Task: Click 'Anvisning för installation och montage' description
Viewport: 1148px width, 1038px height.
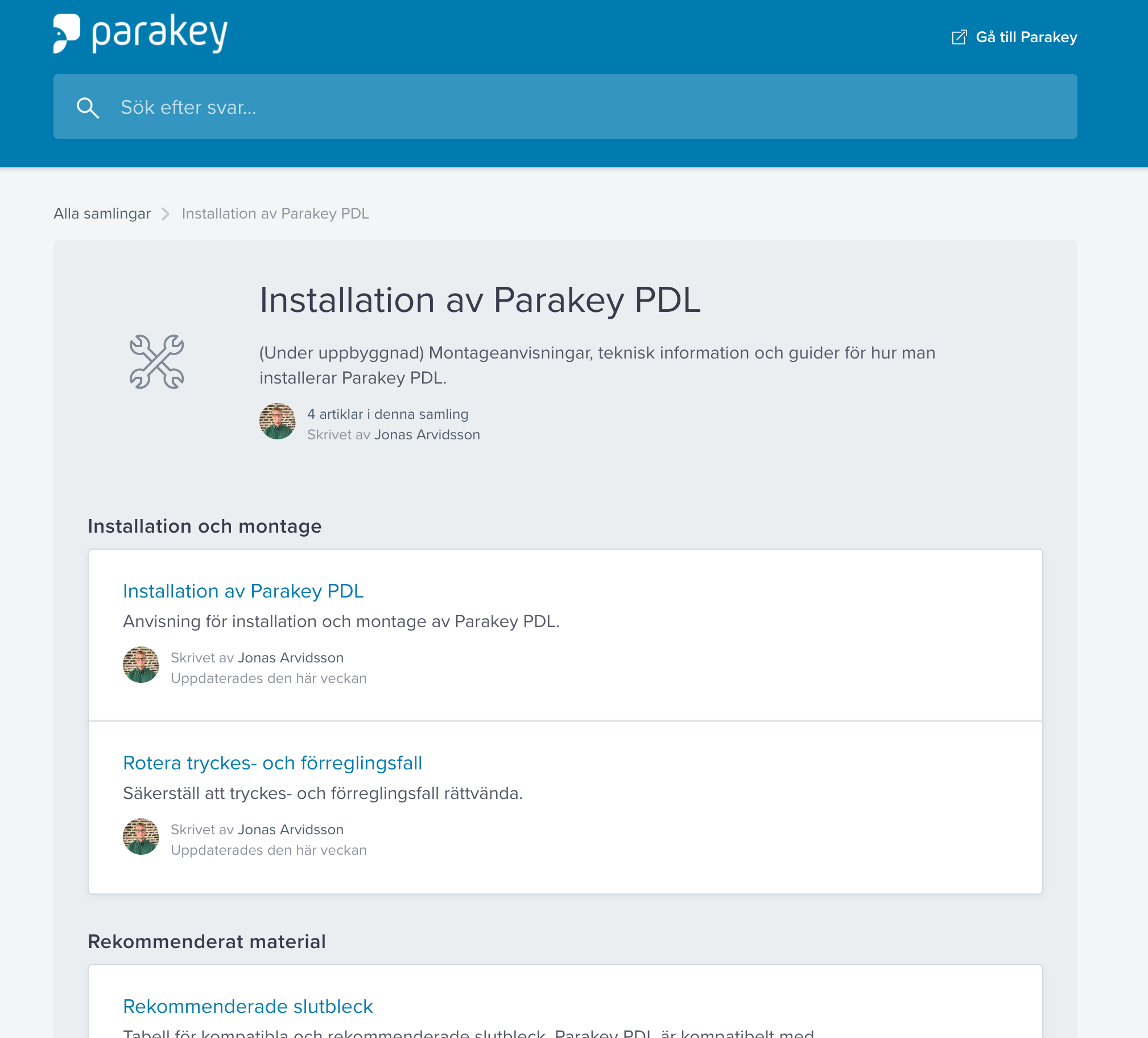Action: [341, 621]
